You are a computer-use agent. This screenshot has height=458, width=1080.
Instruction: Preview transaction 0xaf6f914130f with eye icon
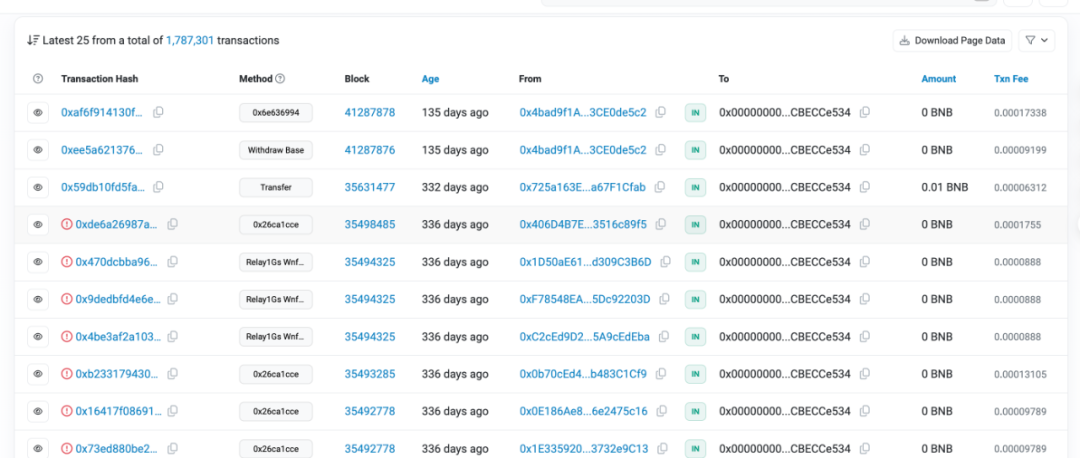(x=38, y=113)
